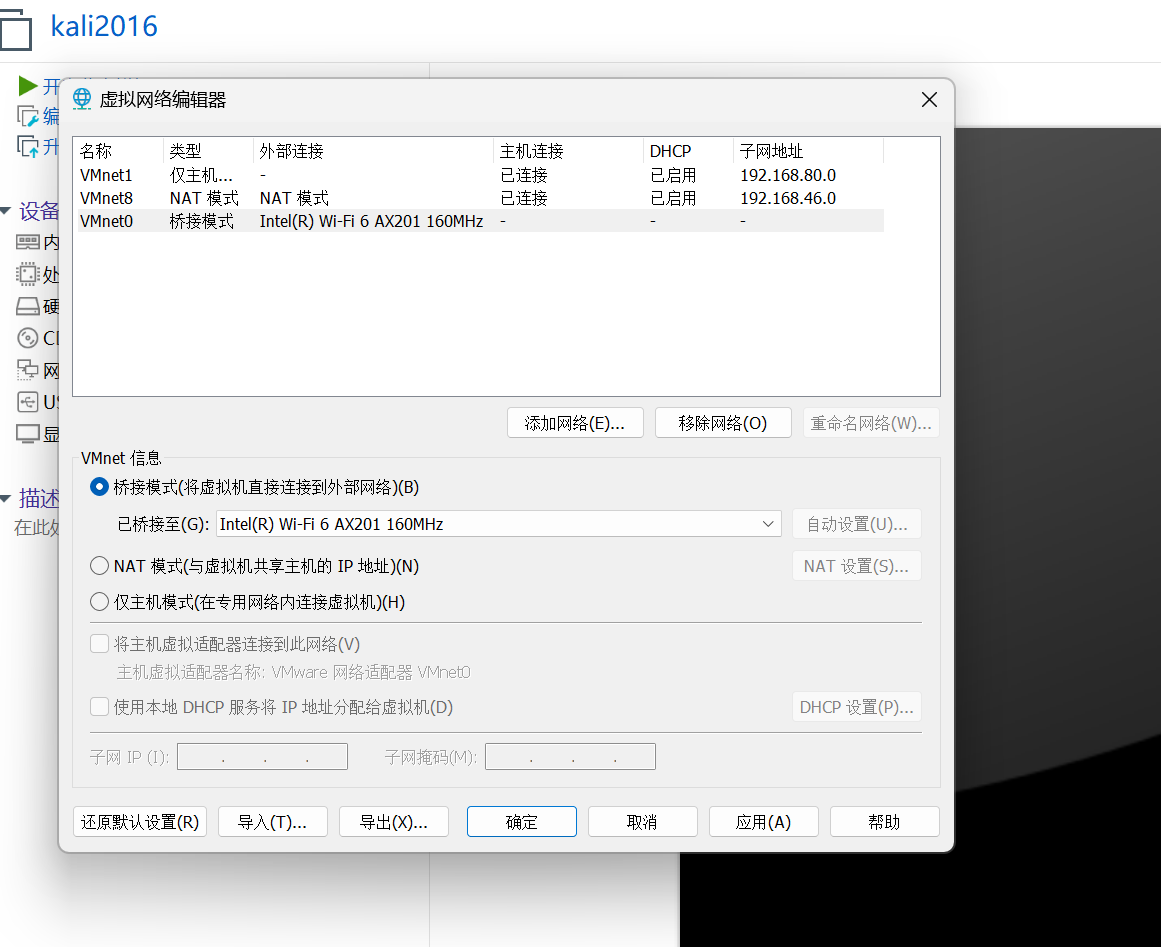Select the VMnet8 row in network list

pos(481,198)
